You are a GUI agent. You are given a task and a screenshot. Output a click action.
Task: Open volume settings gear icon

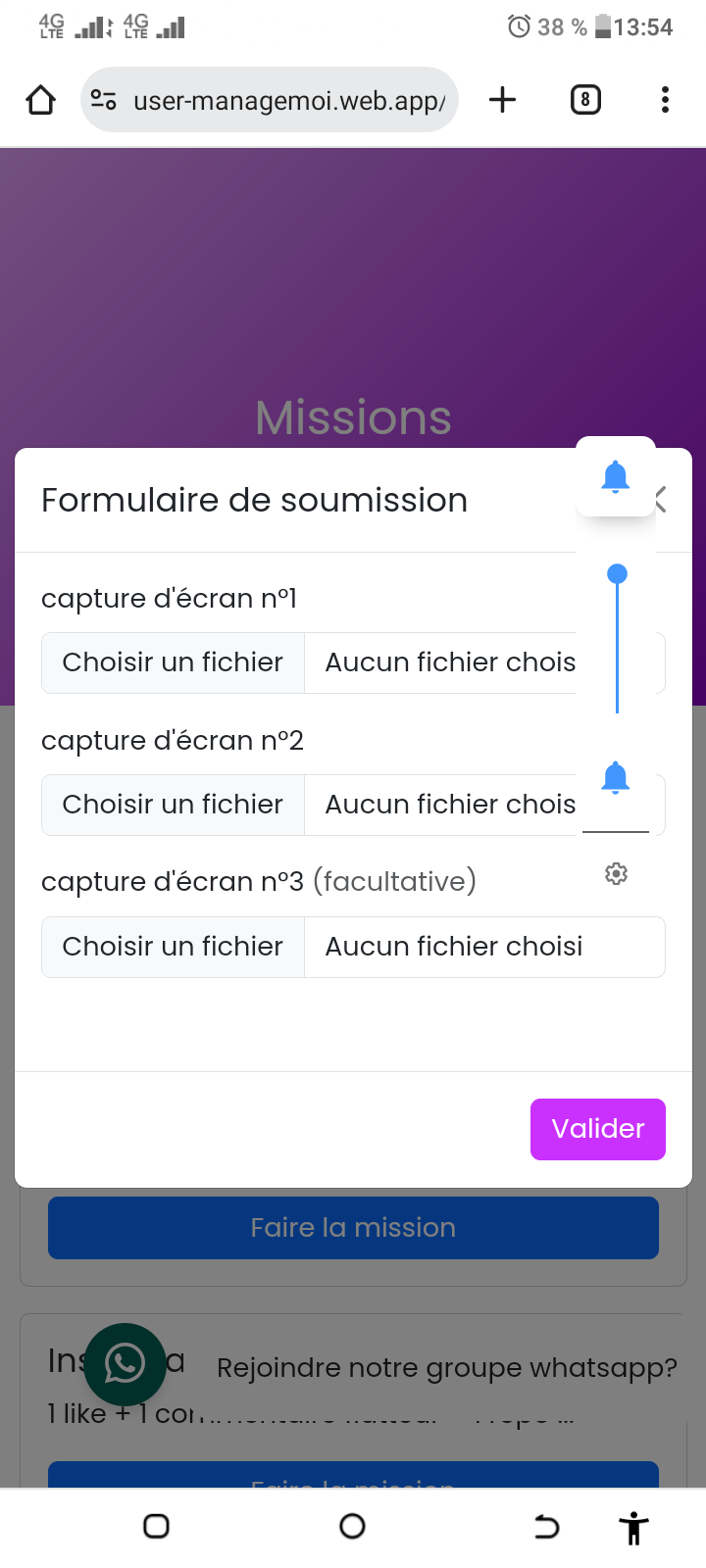[616, 873]
